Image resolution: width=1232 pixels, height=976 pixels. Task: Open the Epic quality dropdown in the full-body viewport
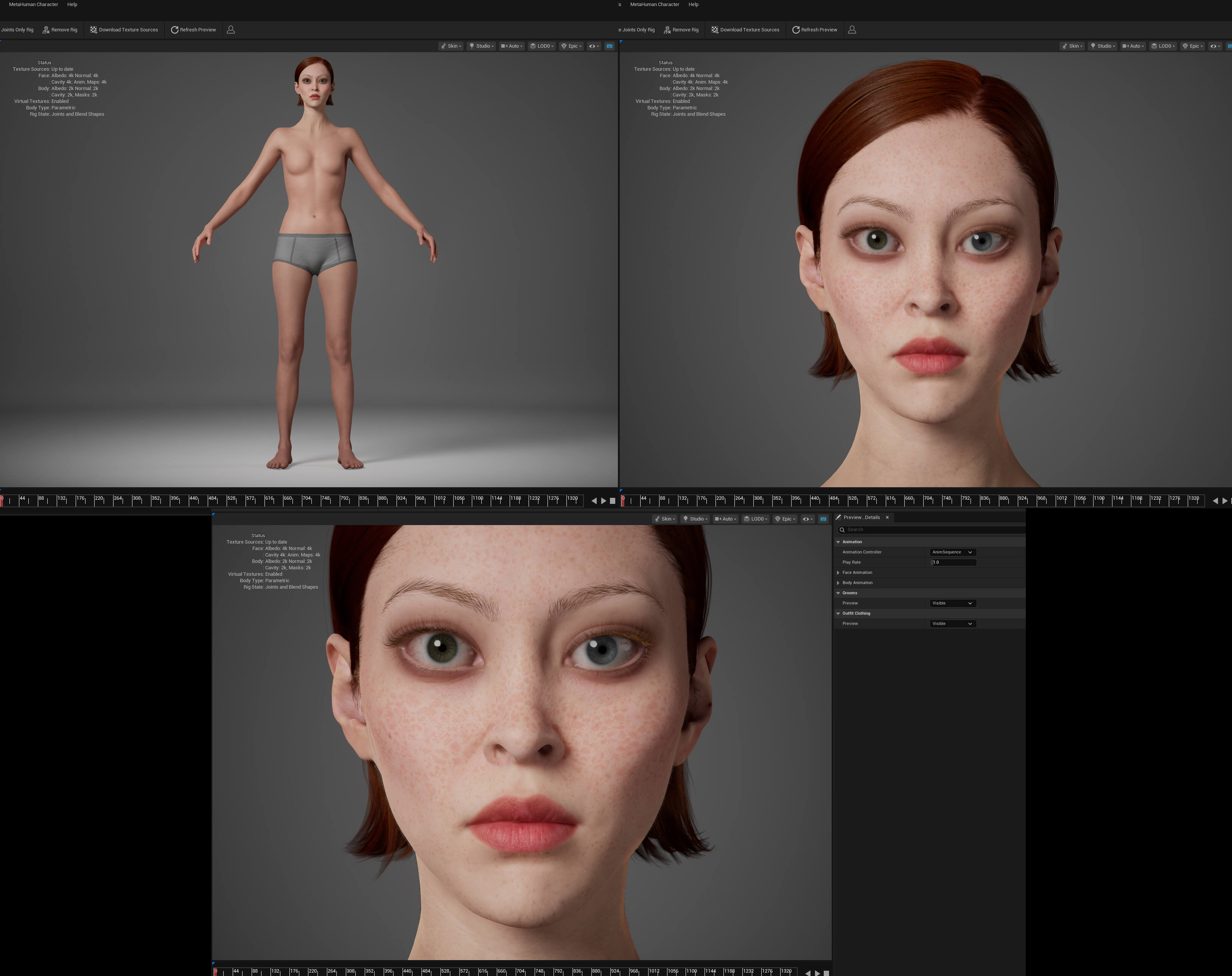click(571, 46)
